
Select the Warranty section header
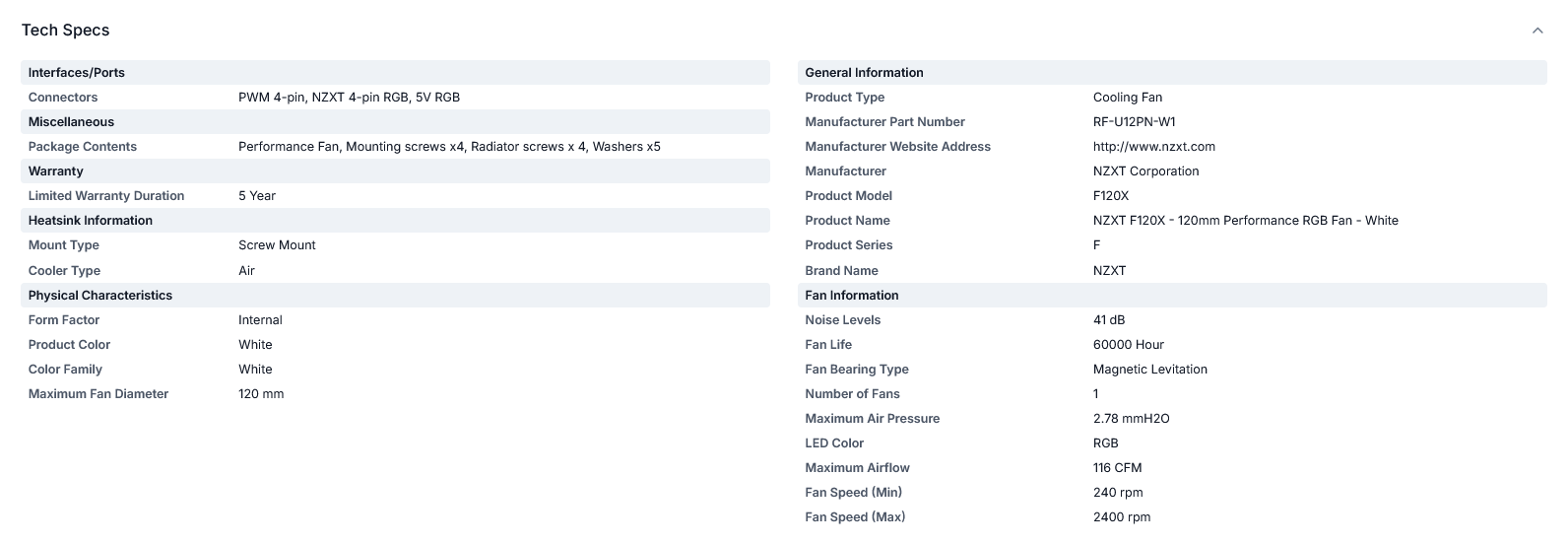point(395,171)
